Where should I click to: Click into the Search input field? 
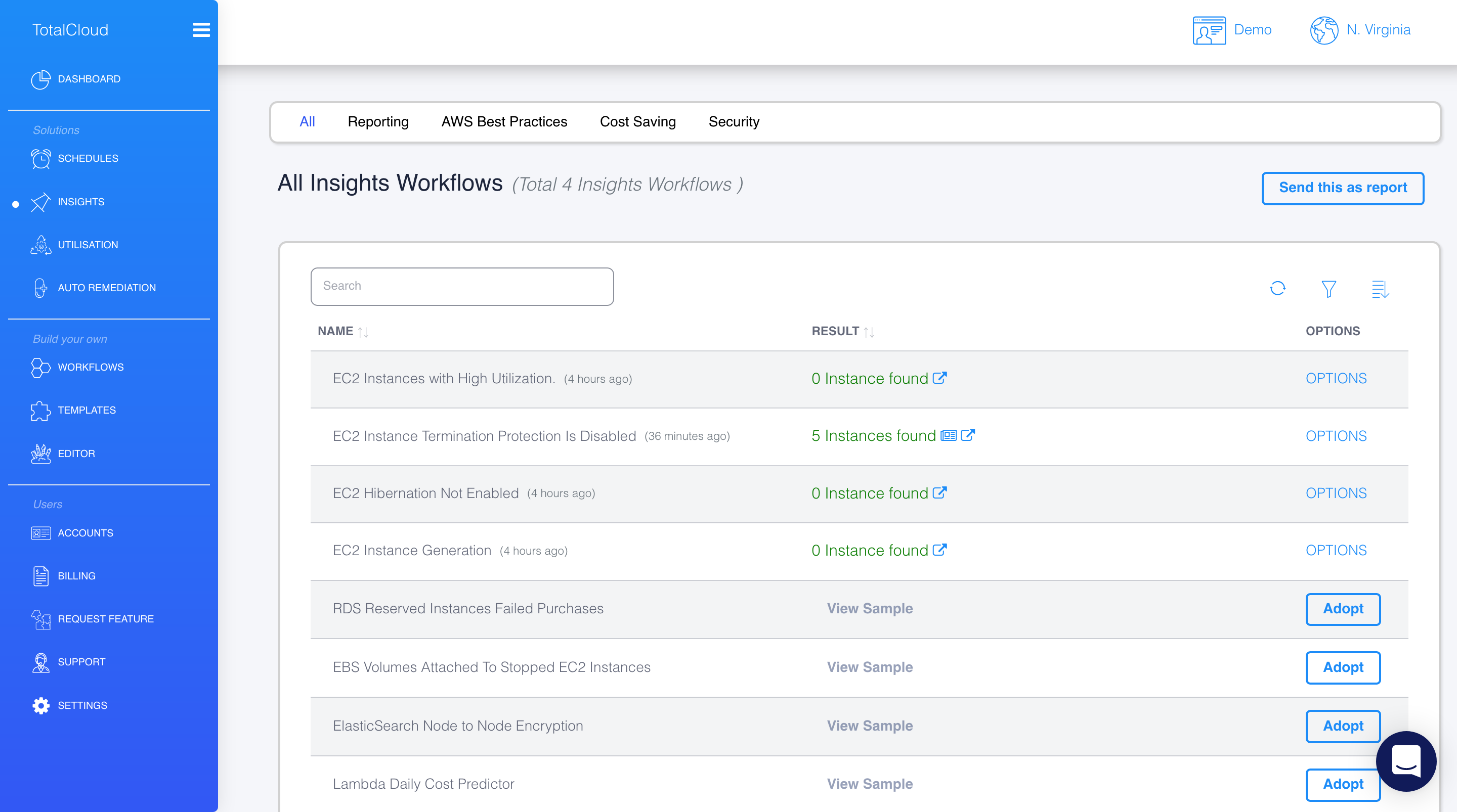(x=462, y=287)
